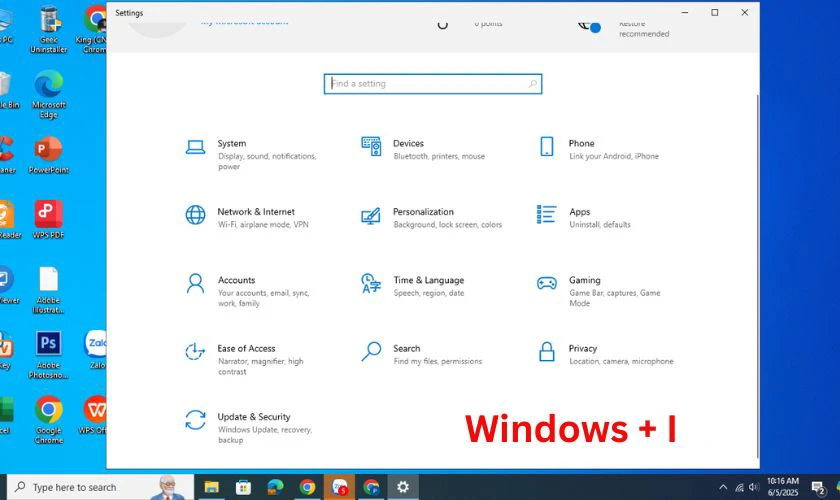Click 'Uninstall, defaults' description
The height and width of the screenshot is (500, 840).
coord(599,225)
